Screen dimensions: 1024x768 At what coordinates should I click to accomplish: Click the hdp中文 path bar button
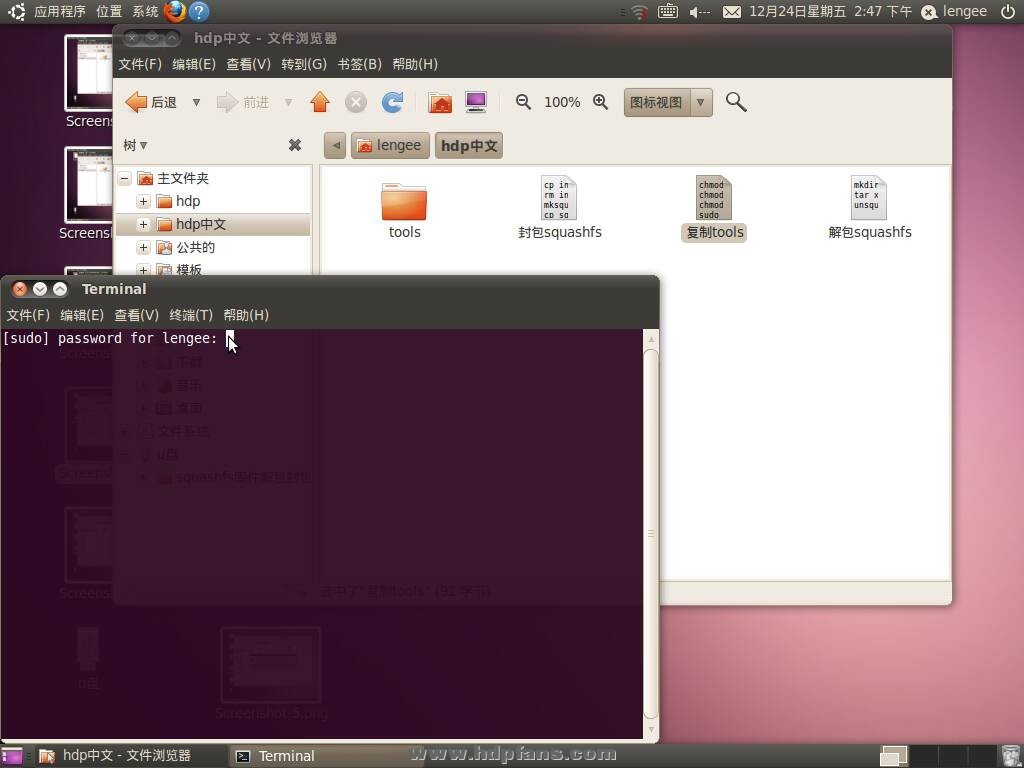[469, 145]
